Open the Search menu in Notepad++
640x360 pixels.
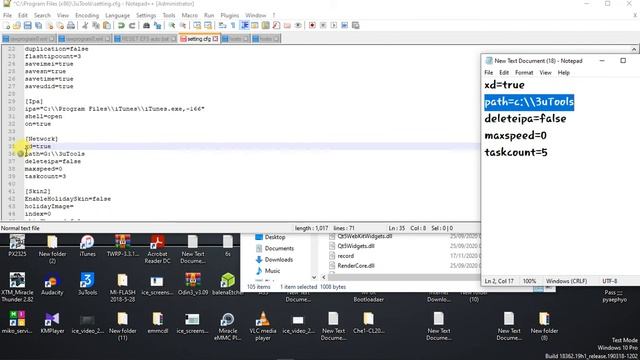tap(42, 15)
